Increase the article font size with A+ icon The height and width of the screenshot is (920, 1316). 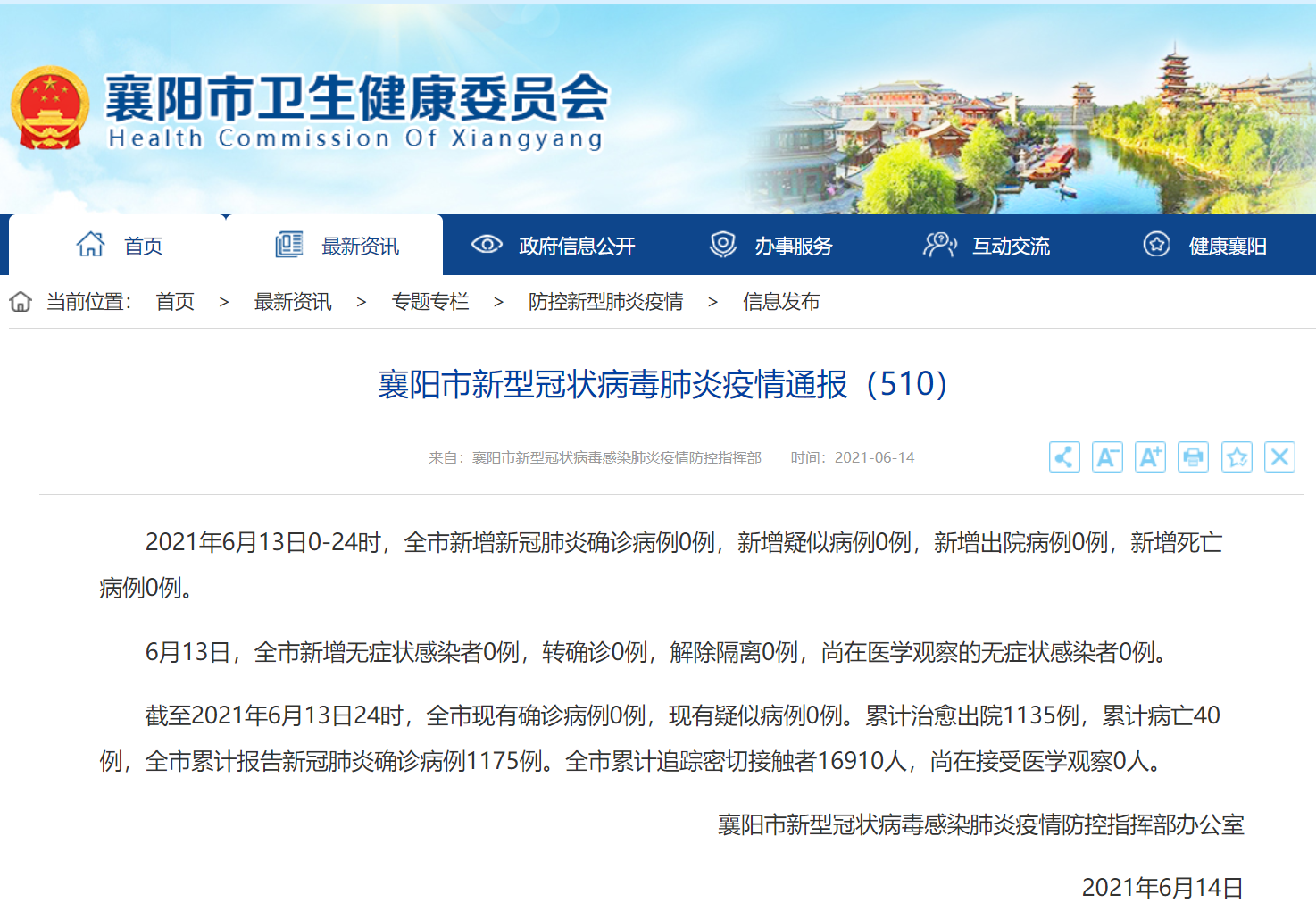click(x=1150, y=456)
